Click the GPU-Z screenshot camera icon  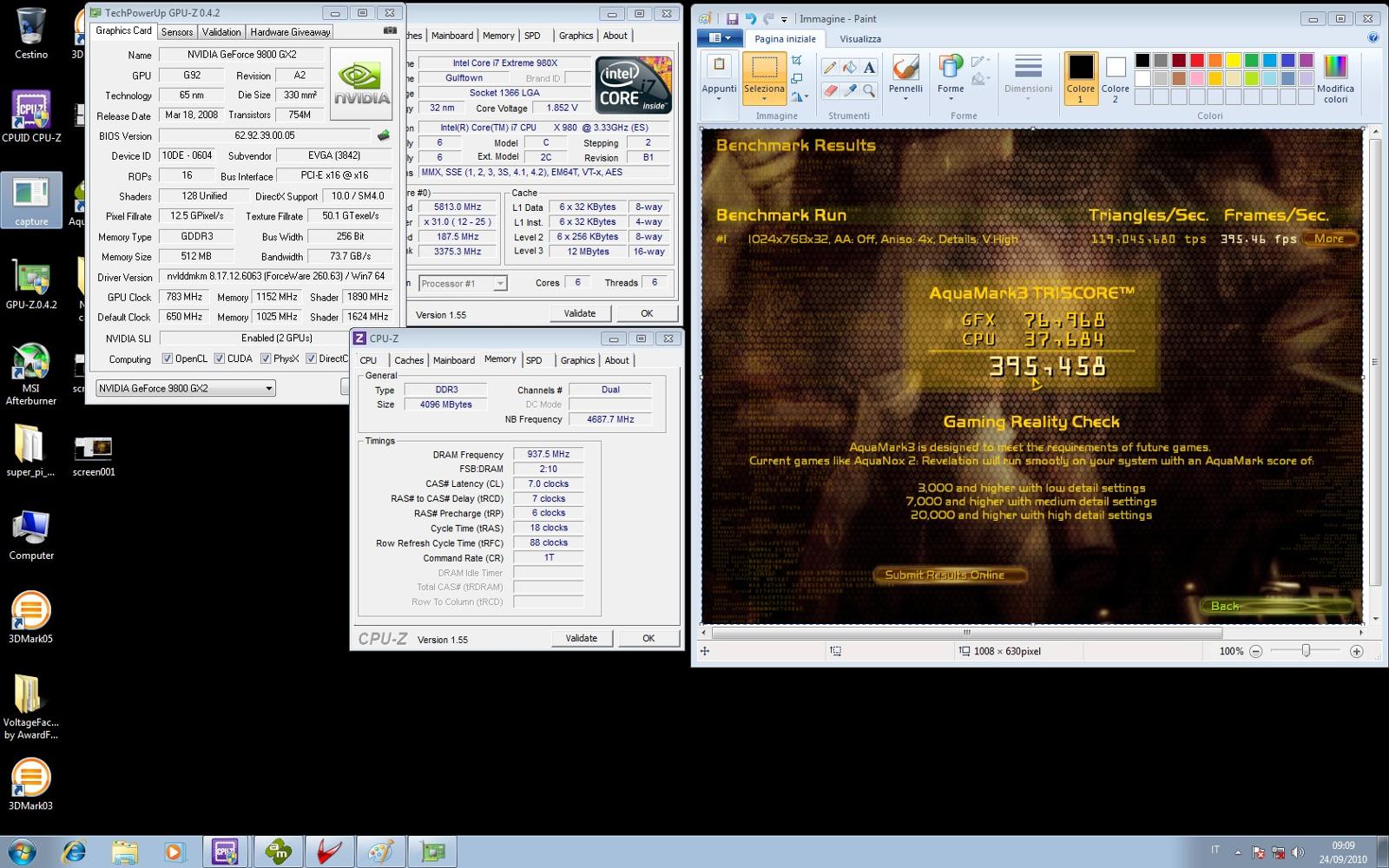point(390,30)
